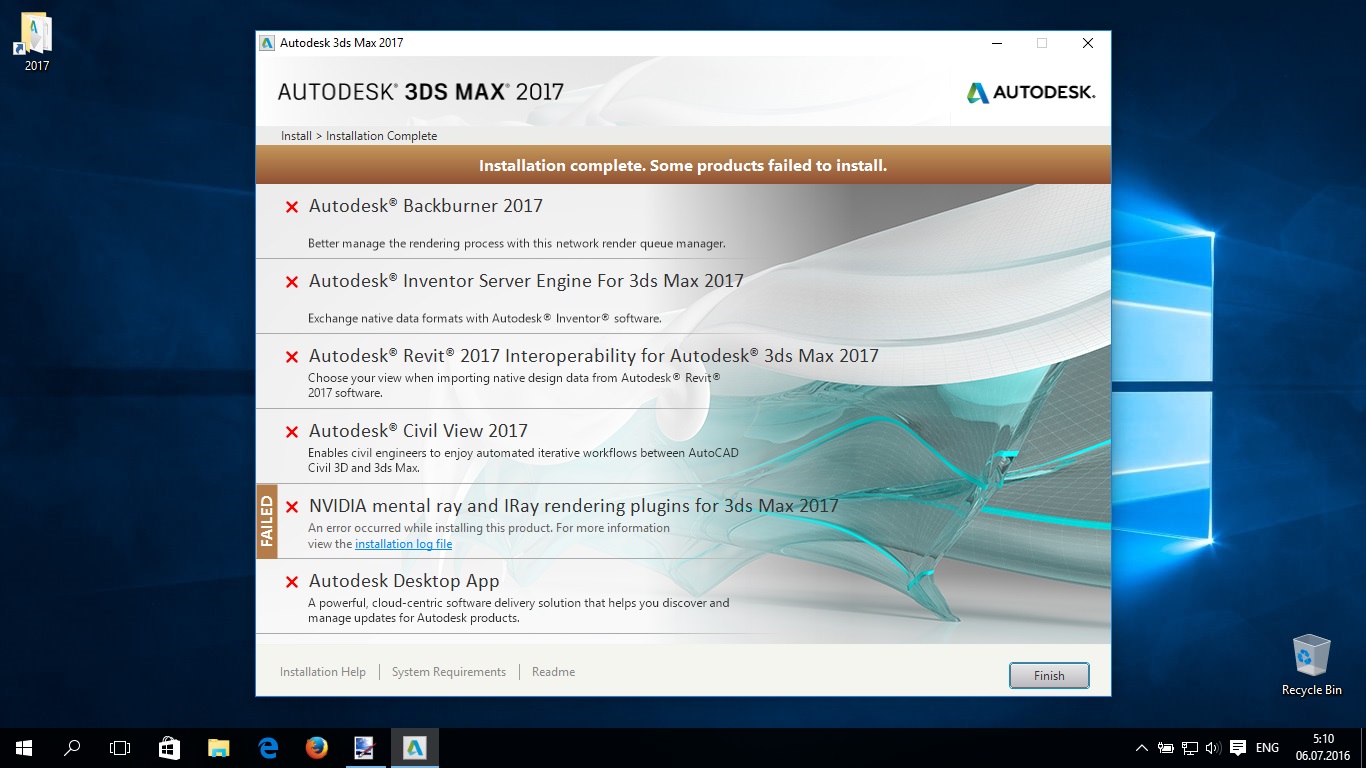Launch Windows Store from taskbar

click(x=170, y=747)
